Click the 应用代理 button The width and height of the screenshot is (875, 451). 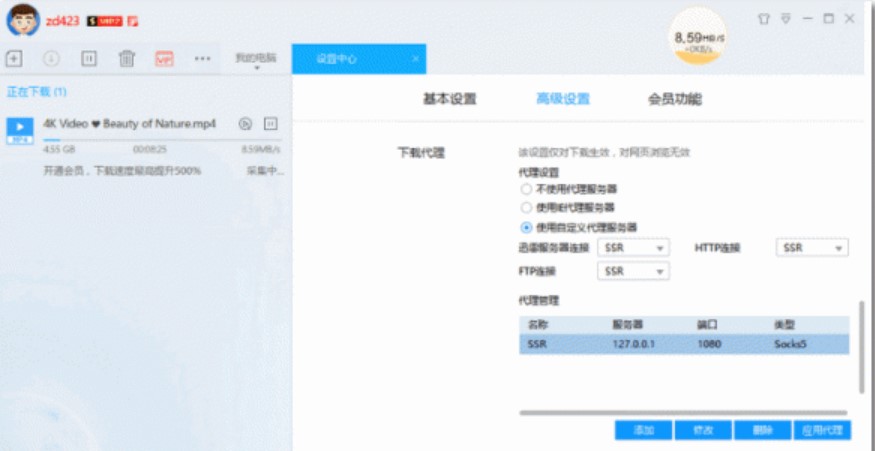(x=823, y=430)
